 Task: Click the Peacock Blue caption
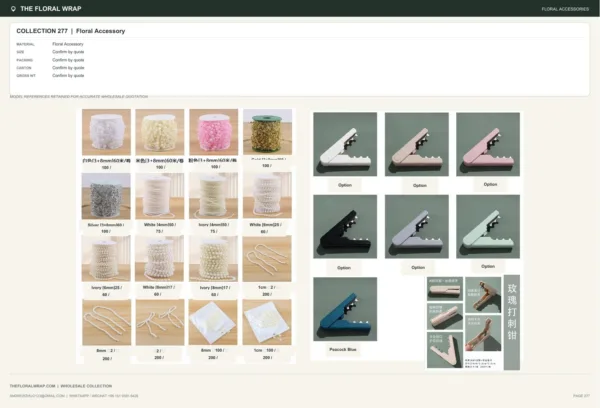(343, 349)
